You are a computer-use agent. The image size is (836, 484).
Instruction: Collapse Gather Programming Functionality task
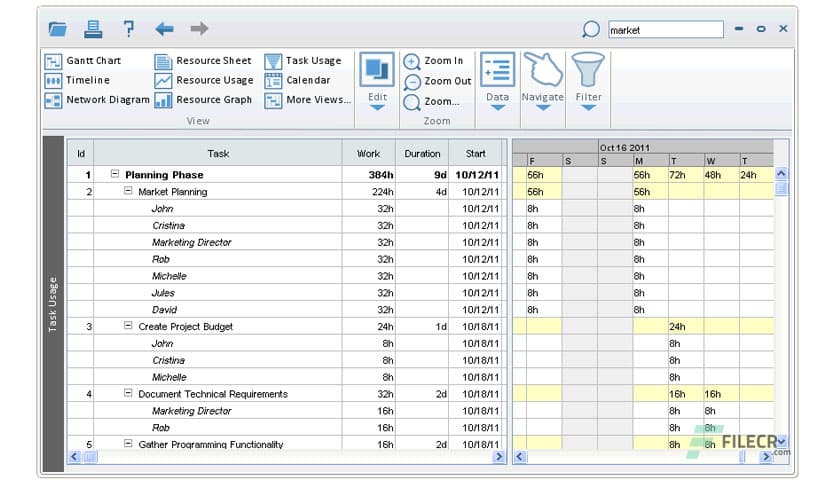[x=128, y=443]
